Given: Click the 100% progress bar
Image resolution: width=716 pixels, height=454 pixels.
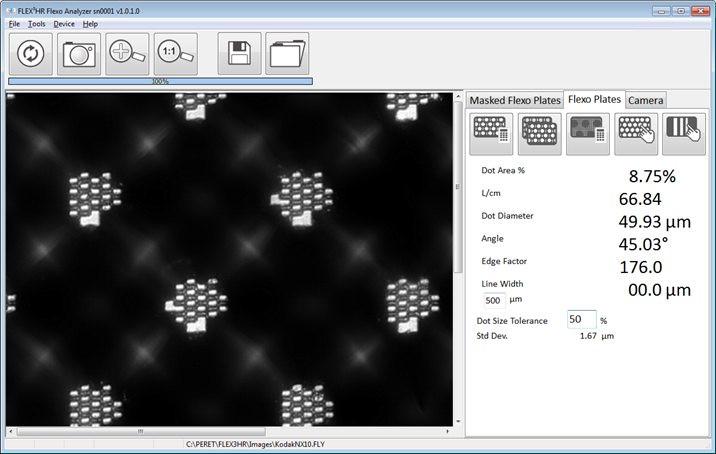Looking at the screenshot, I should pos(160,81).
